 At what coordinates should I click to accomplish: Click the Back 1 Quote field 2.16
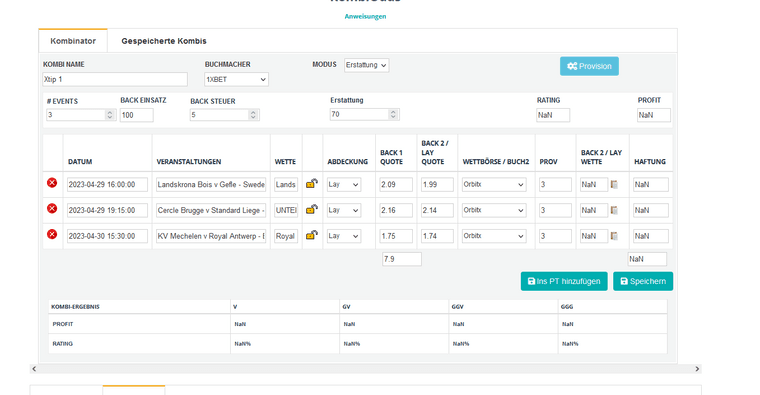click(x=396, y=210)
